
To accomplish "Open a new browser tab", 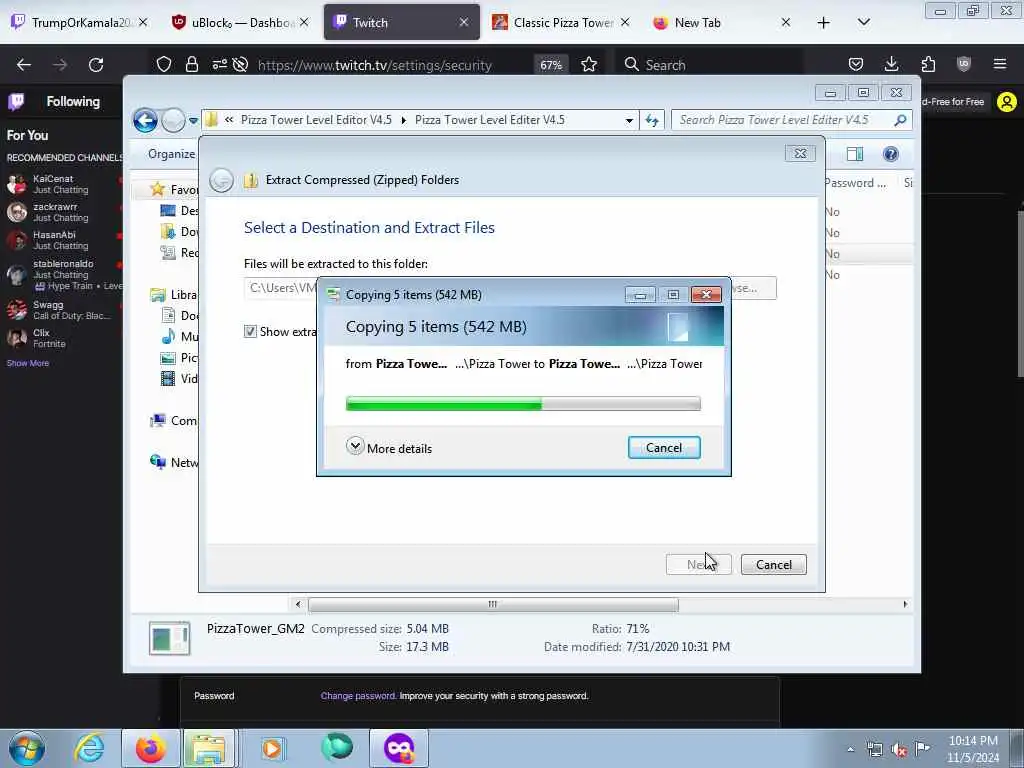I will (x=824, y=23).
